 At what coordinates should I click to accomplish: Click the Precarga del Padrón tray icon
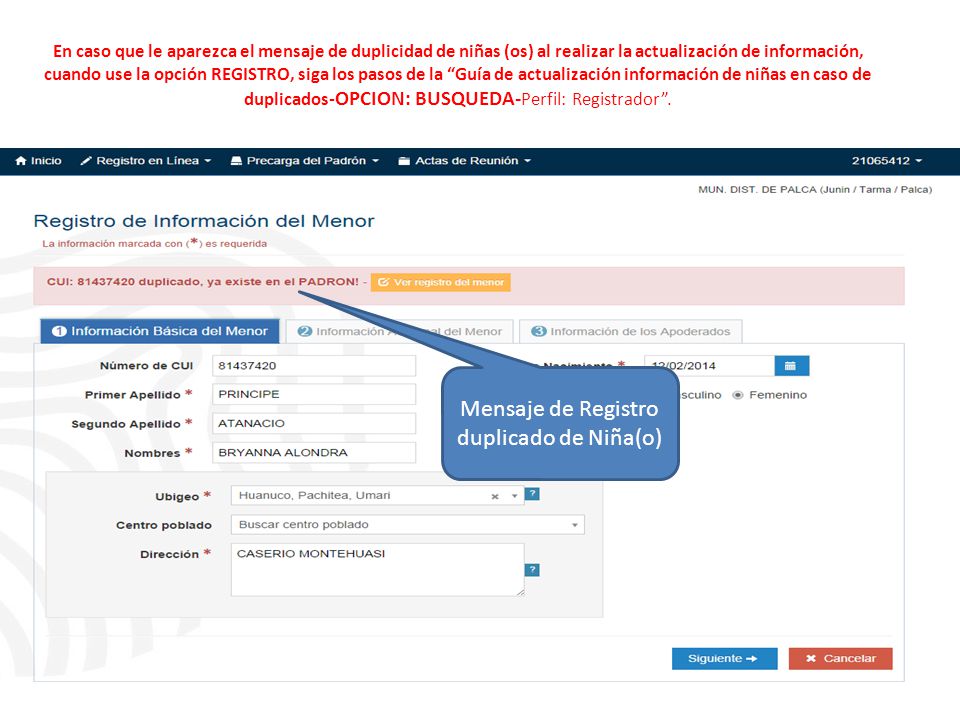pos(236,161)
